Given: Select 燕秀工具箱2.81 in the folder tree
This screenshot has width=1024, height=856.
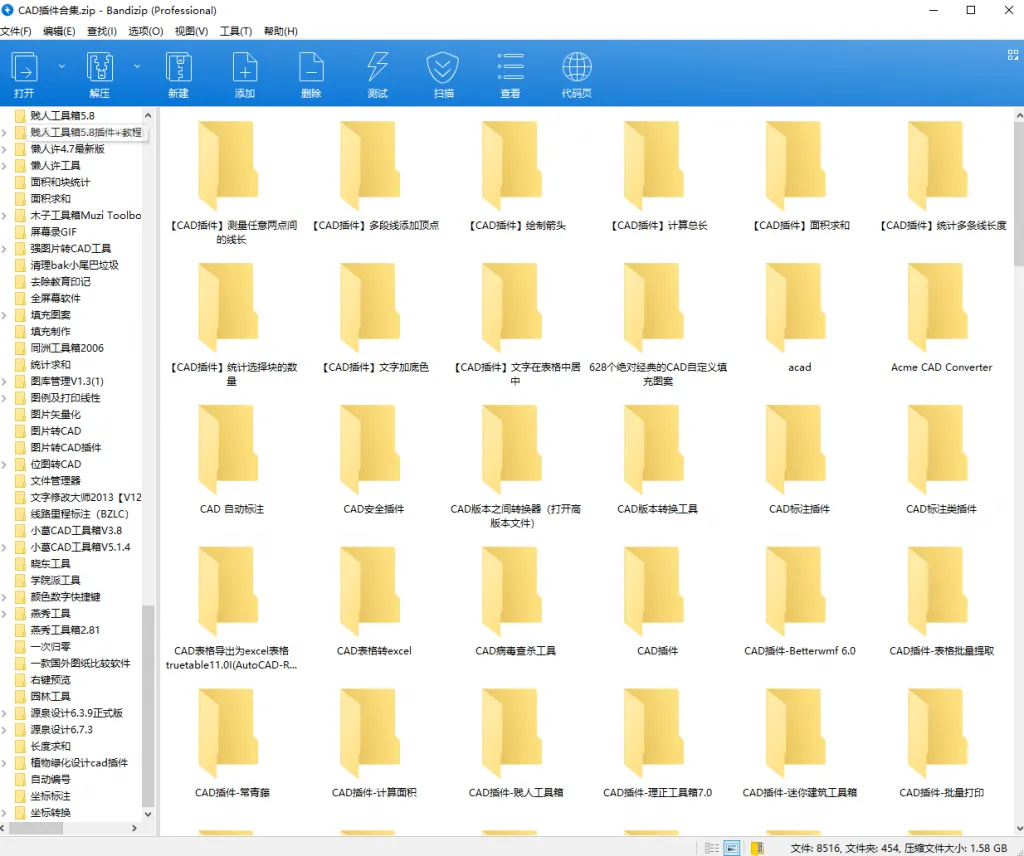Looking at the screenshot, I should coord(65,630).
